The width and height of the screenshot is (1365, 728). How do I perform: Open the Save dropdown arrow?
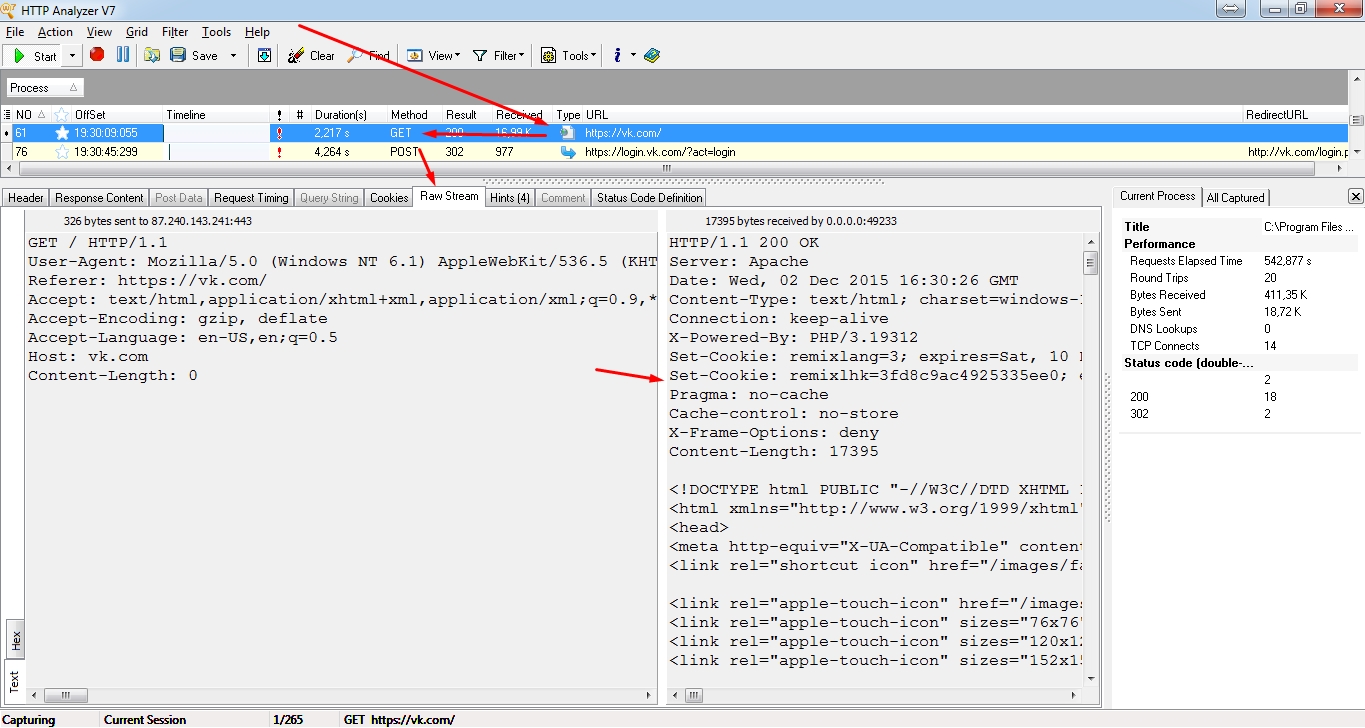coord(234,56)
